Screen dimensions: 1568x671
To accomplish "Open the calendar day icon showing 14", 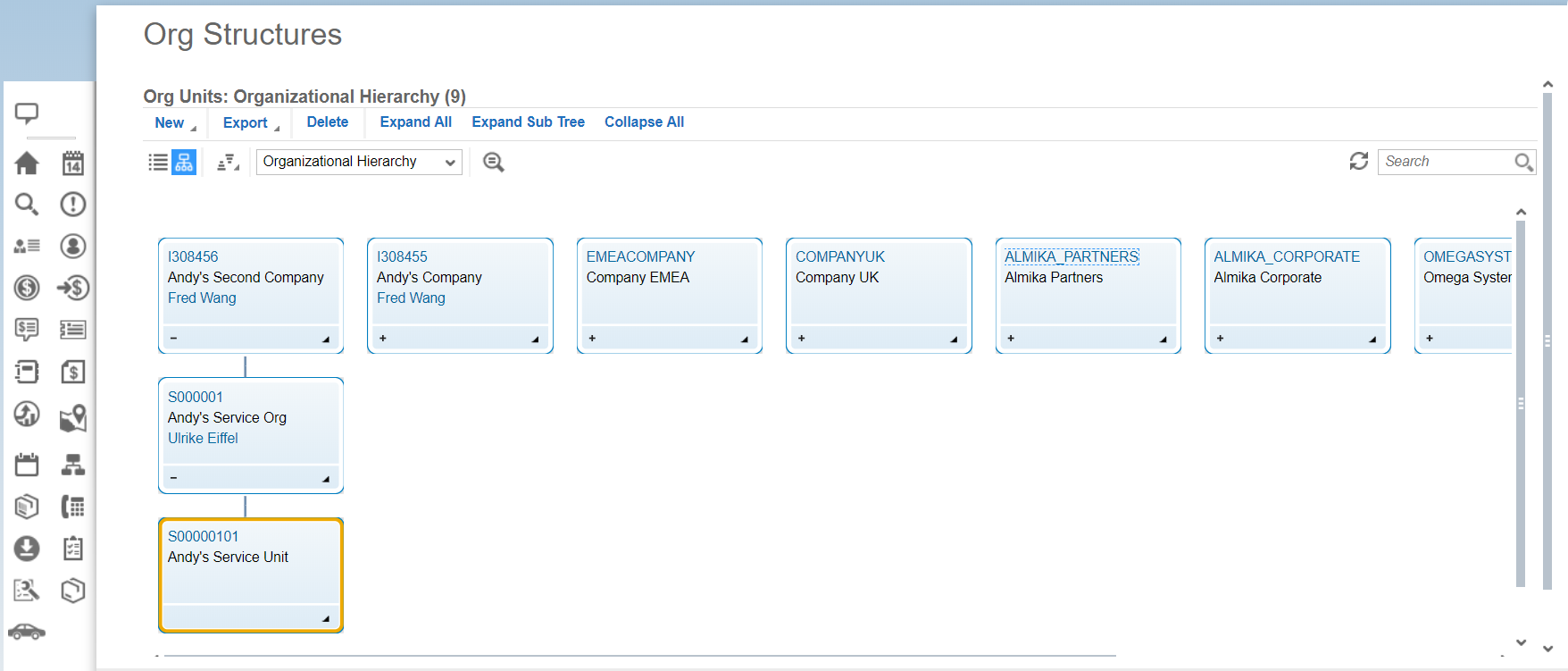I will click(73, 163).
